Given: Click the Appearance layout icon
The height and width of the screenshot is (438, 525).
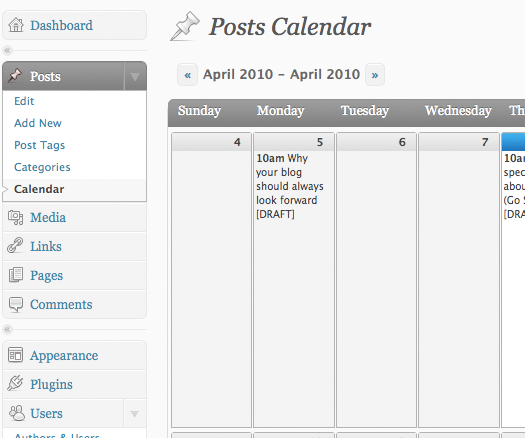Looking at the screenshot, I should [15, 355].
